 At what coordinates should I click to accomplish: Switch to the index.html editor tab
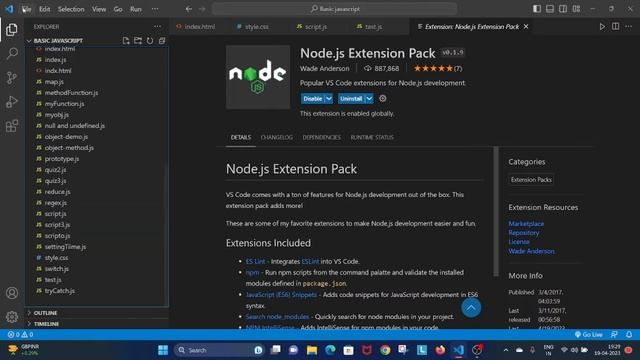[x=199, y=27]
